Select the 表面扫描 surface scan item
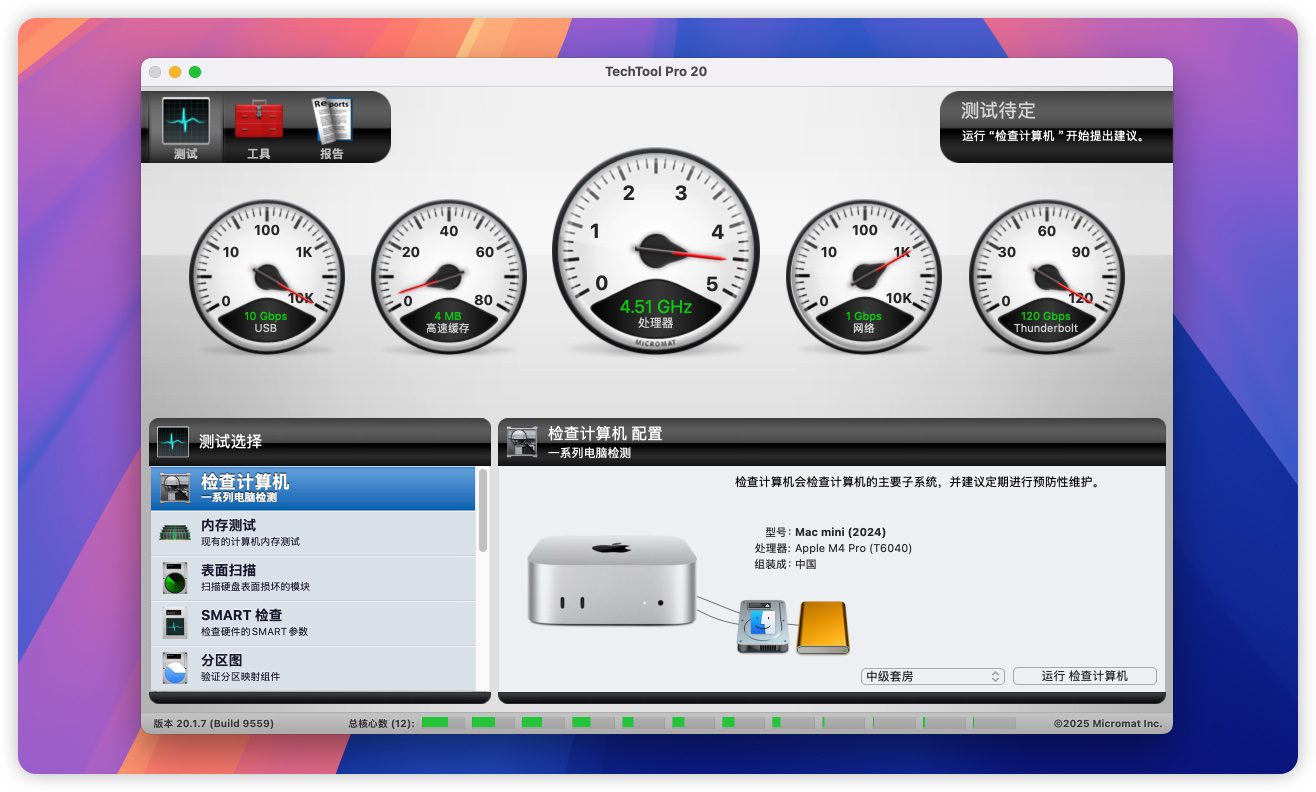1316x792 pixels. pos(313,578)
